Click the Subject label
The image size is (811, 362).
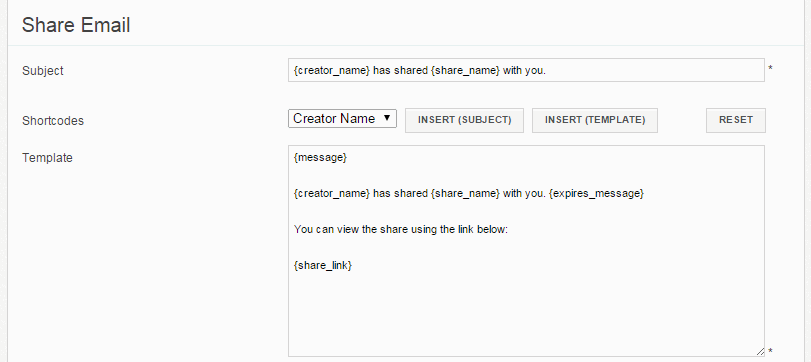tap(42, 71)
